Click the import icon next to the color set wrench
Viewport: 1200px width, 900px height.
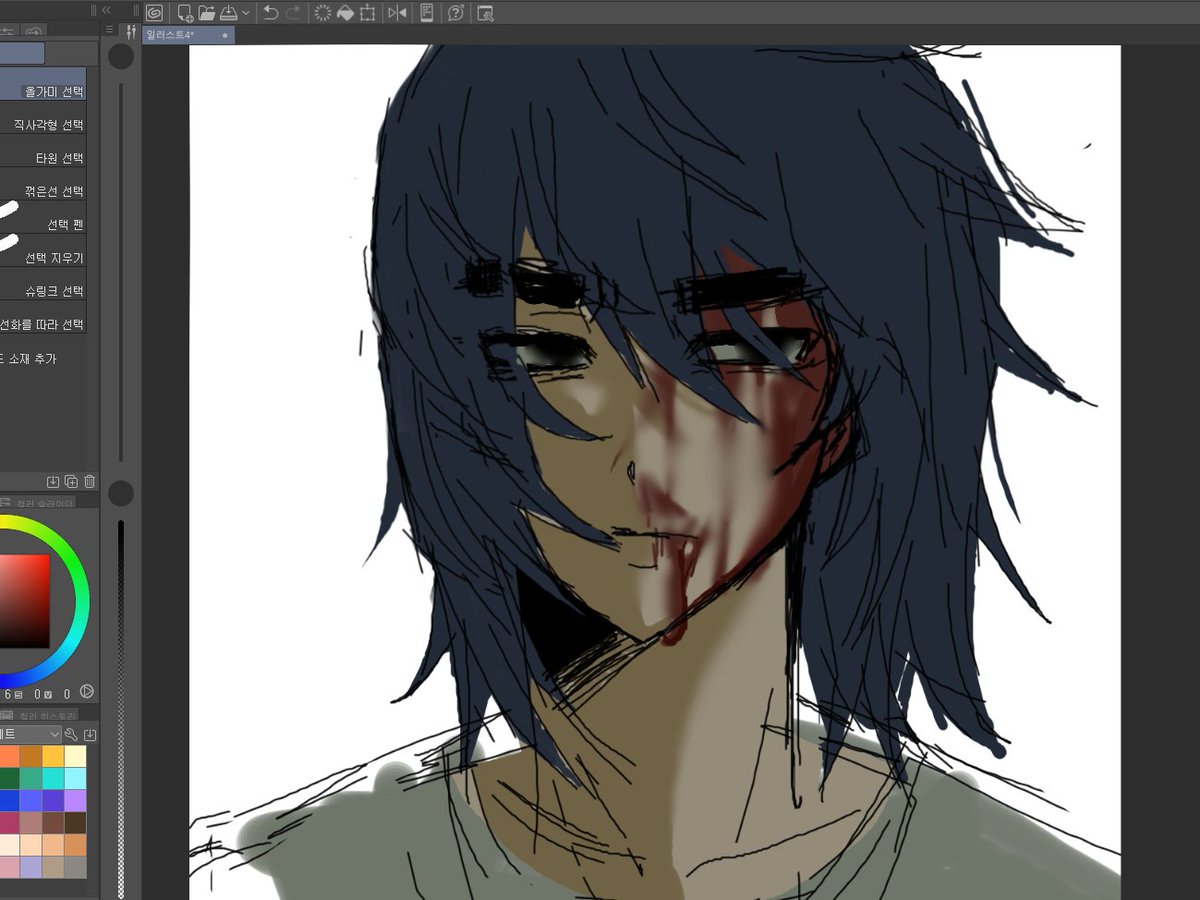(89, 735)
